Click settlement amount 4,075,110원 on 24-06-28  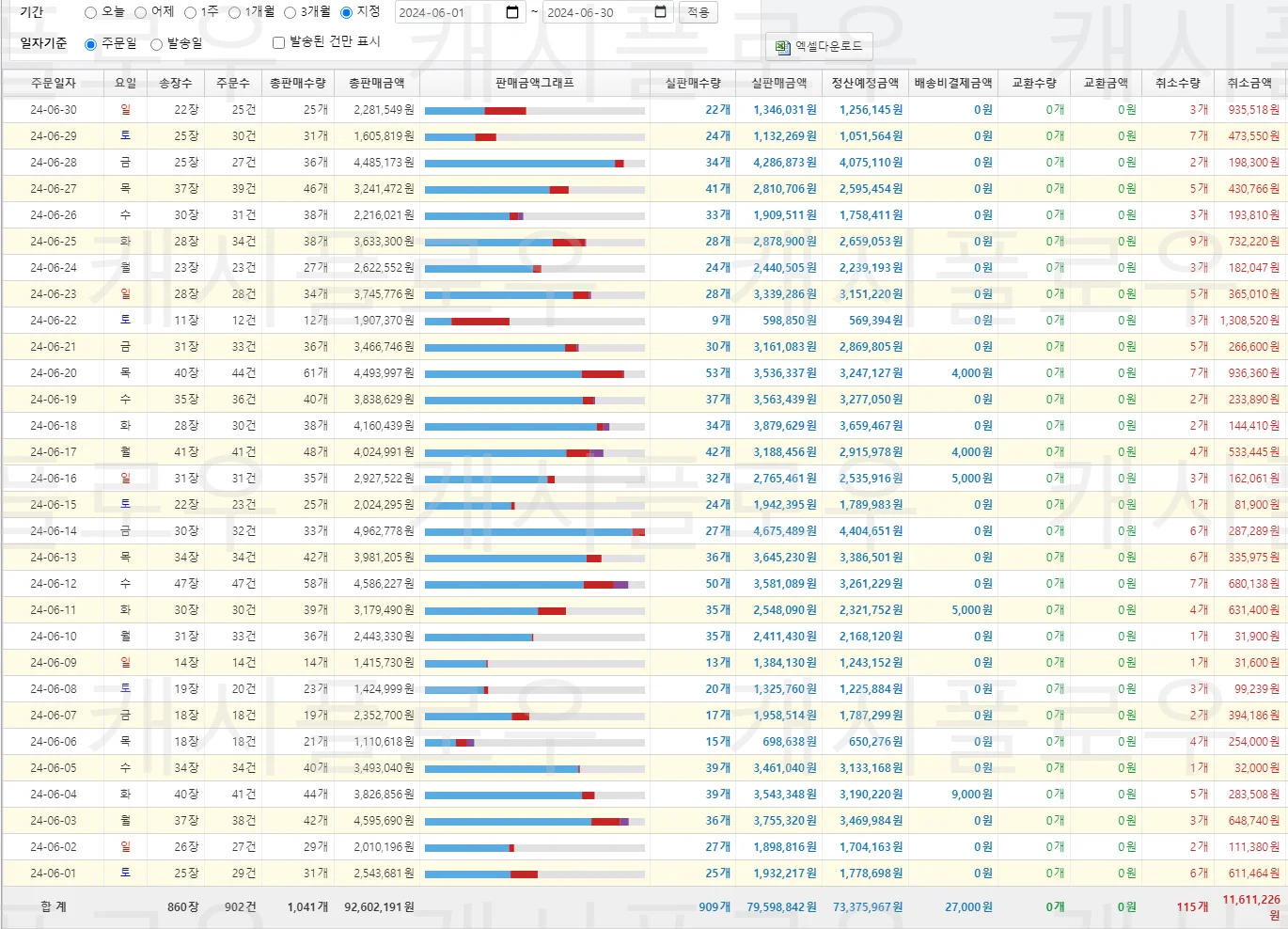click(872, 163)
